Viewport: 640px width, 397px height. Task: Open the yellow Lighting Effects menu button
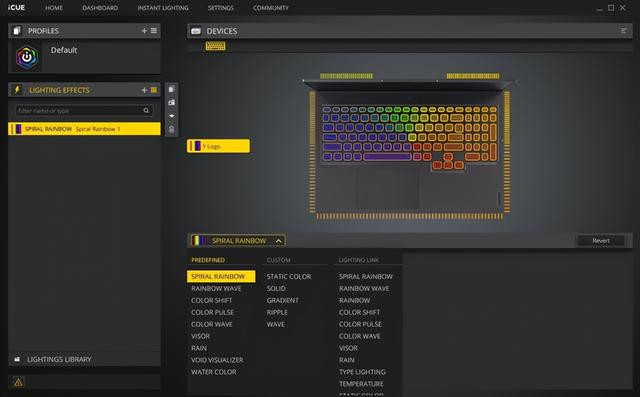[x=154, y=90]
